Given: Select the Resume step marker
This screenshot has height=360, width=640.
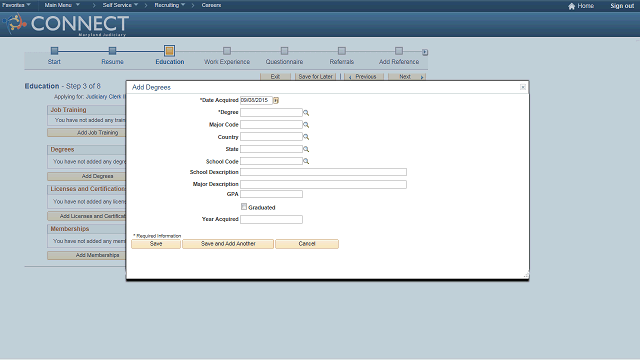Looking at the screenshot, I should (x=112, y=51).
